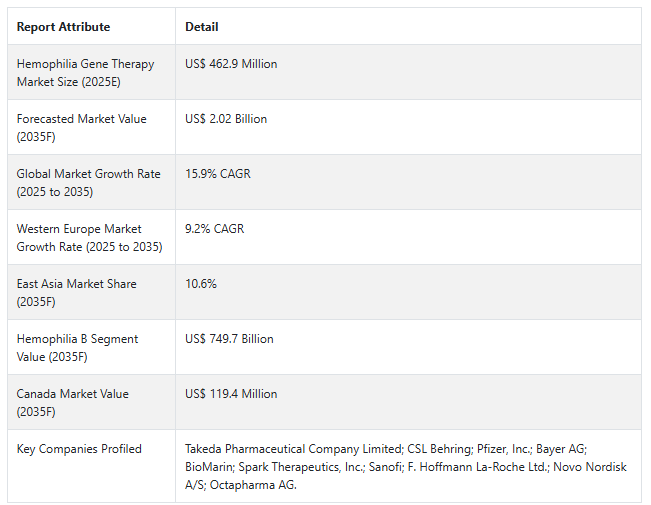The image size is (651, 505).
Task: Click the Spark Therapeutics, Inc. text
Action: click(301, 467)
